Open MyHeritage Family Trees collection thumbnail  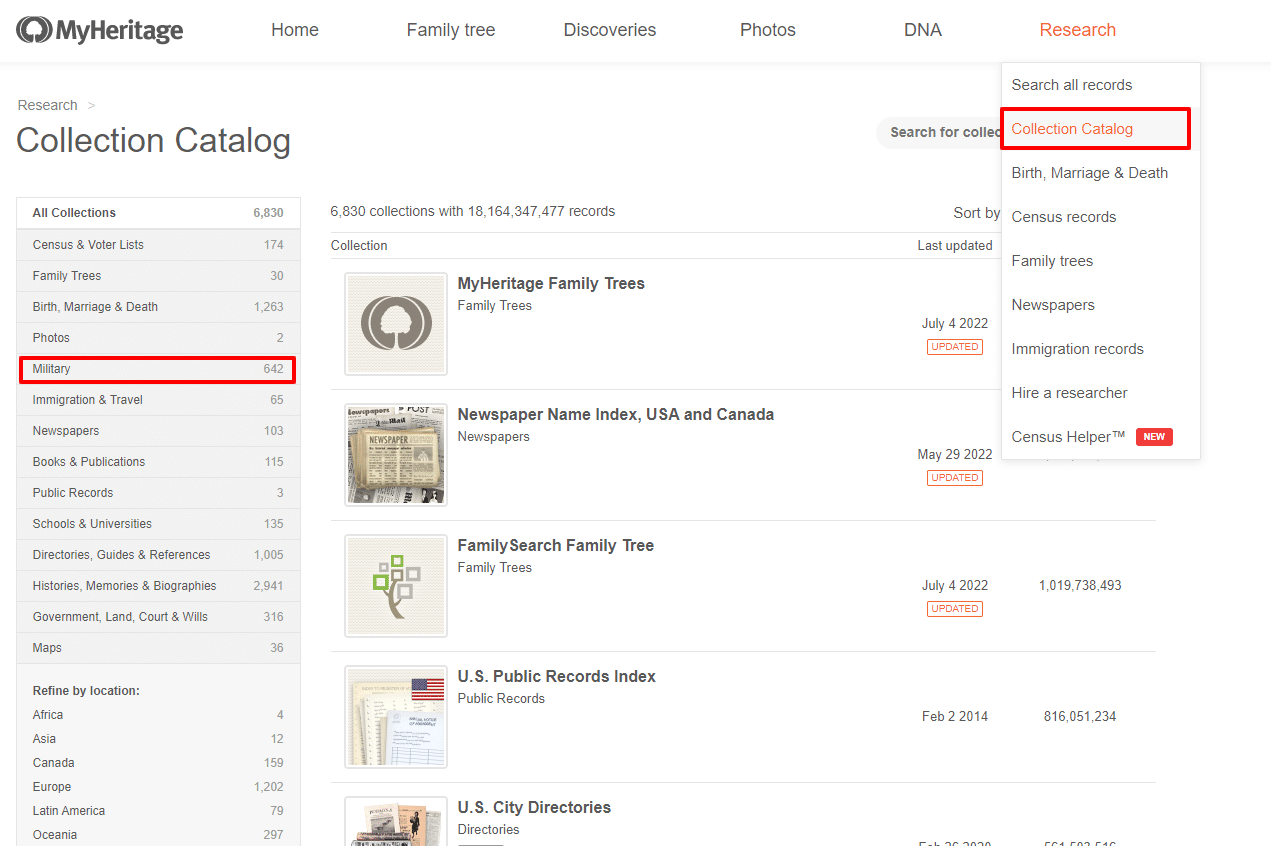point(396,324)
